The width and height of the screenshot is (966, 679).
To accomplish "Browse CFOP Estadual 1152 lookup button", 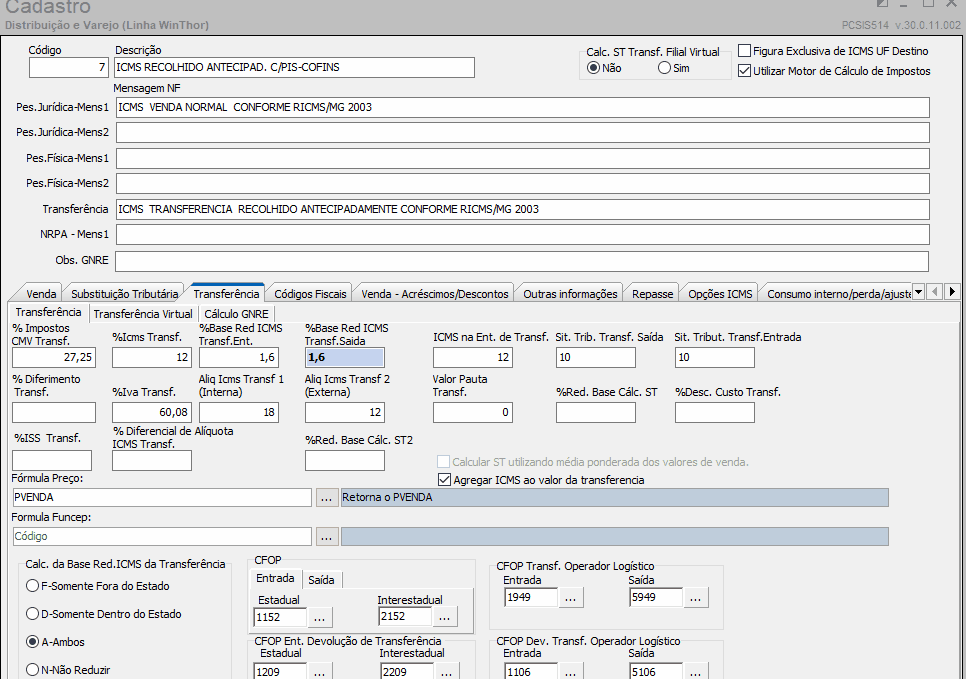I will 319,617.
